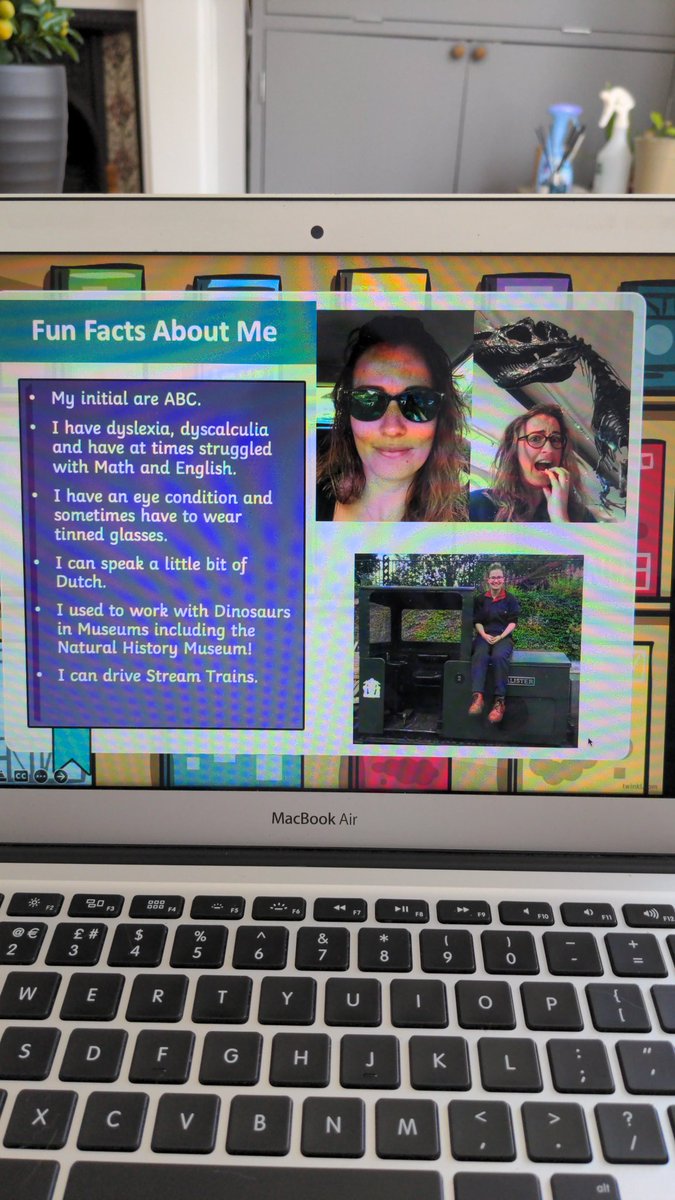The width and height of the screenshot is (675, 1200).
Task: Click the 'Fun Facts About Me' slide title
Action: (x=153, y=331)
